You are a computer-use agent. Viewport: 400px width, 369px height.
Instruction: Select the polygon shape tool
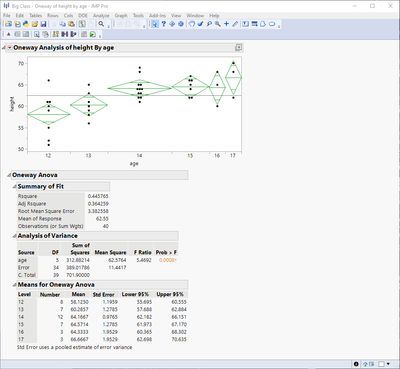pyautogui.click(x=263, y=24)
